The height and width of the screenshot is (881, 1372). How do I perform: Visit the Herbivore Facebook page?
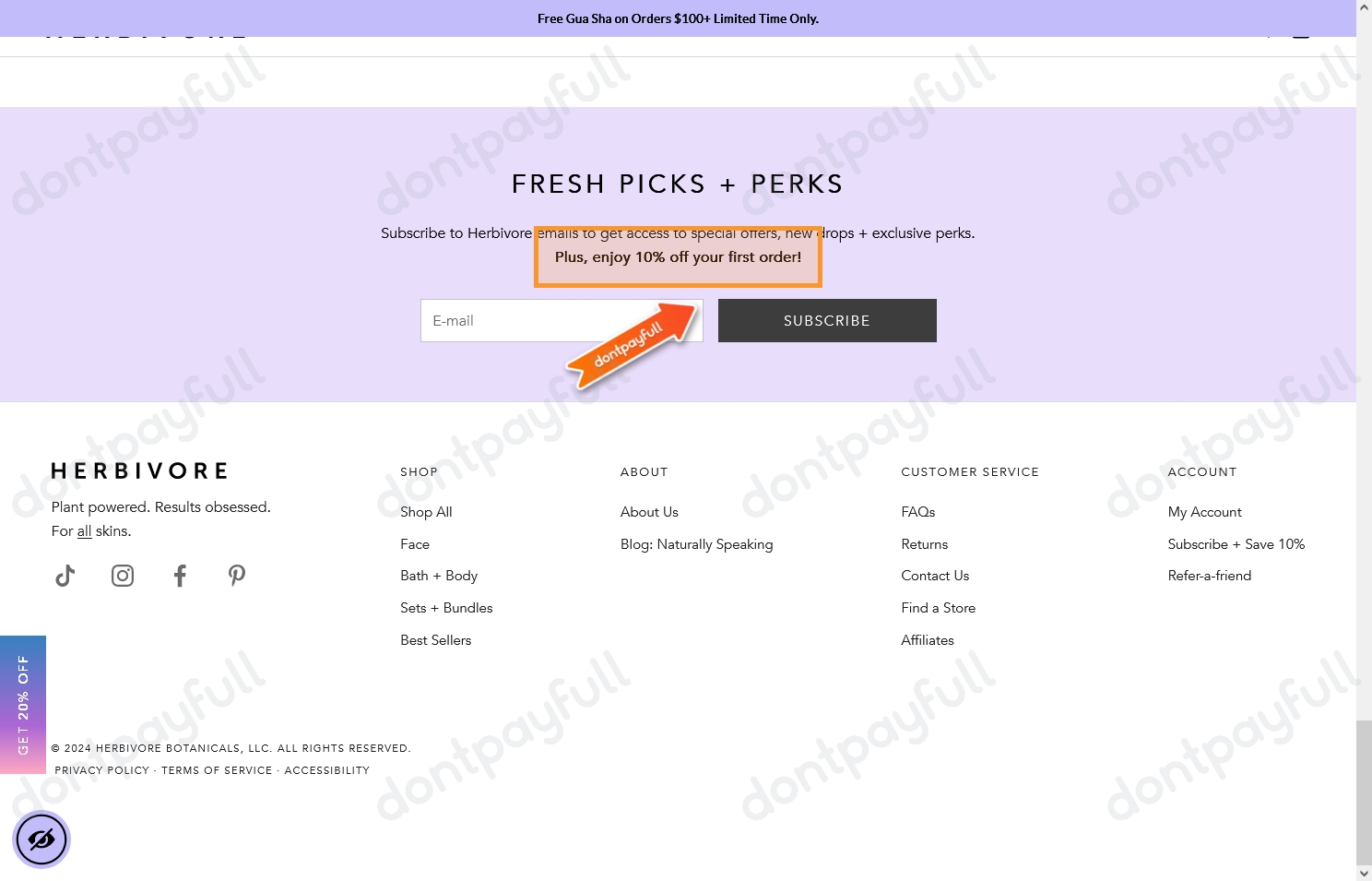pyautogui.click(x=180, y=577)
